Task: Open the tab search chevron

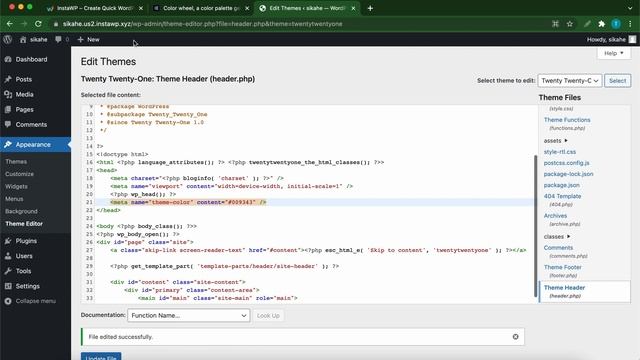Action: click(630, 8)
